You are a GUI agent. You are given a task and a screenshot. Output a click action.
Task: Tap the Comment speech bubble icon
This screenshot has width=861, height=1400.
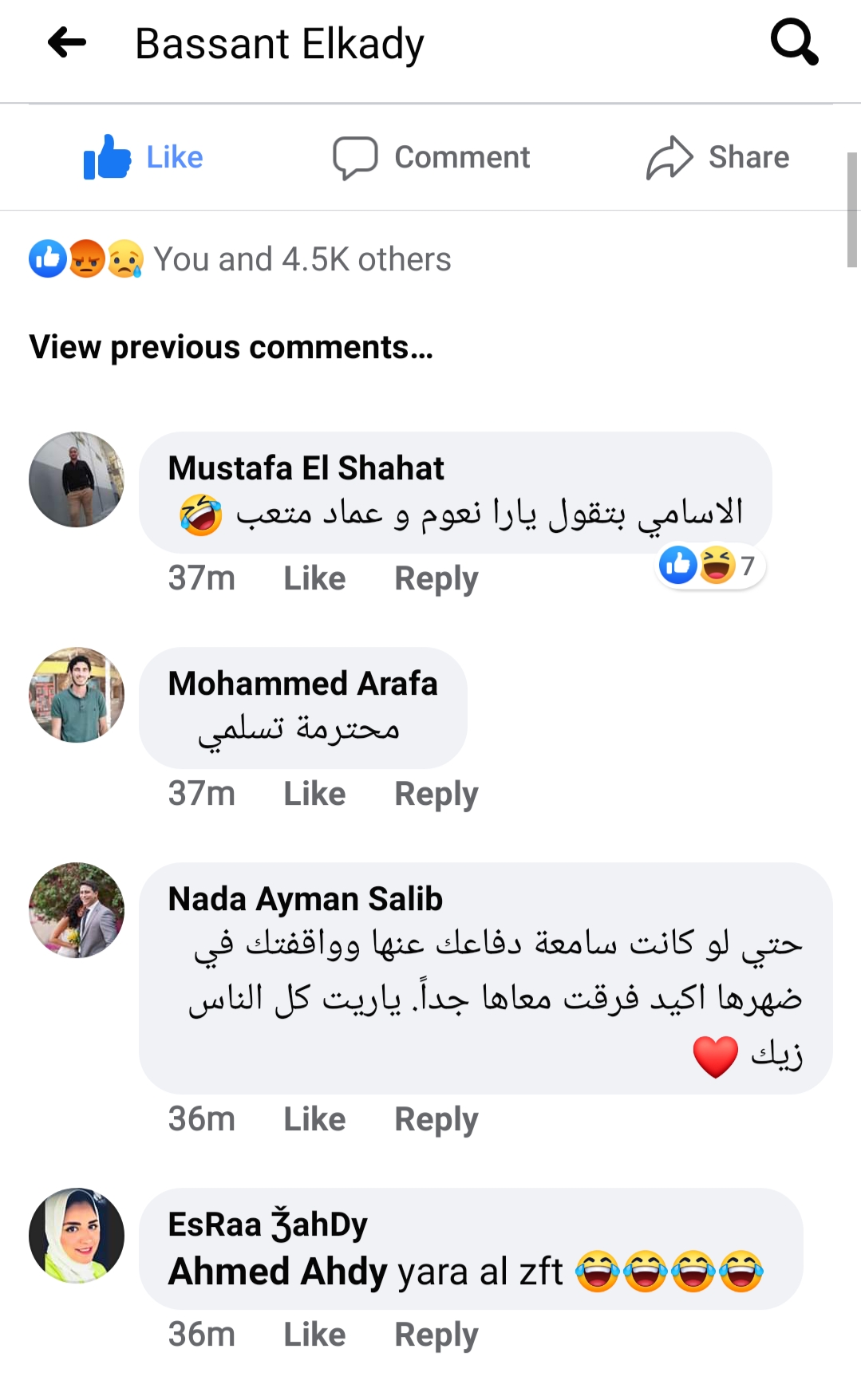point(355,157)
